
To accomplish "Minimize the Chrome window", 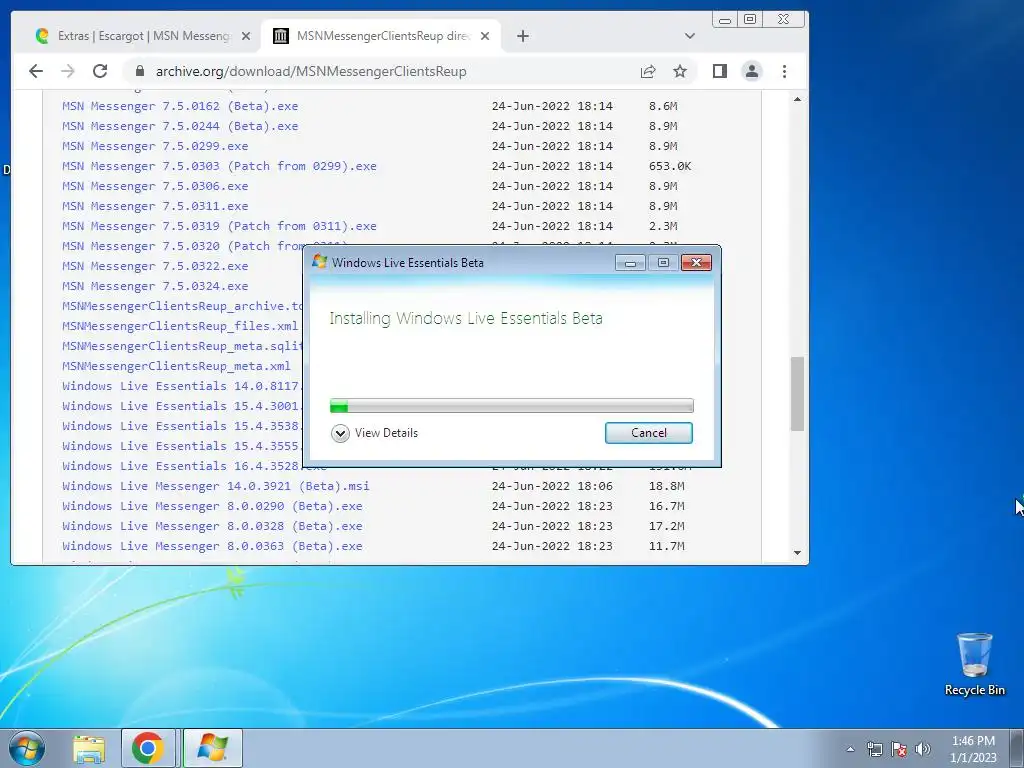I will tap(725, 20).
